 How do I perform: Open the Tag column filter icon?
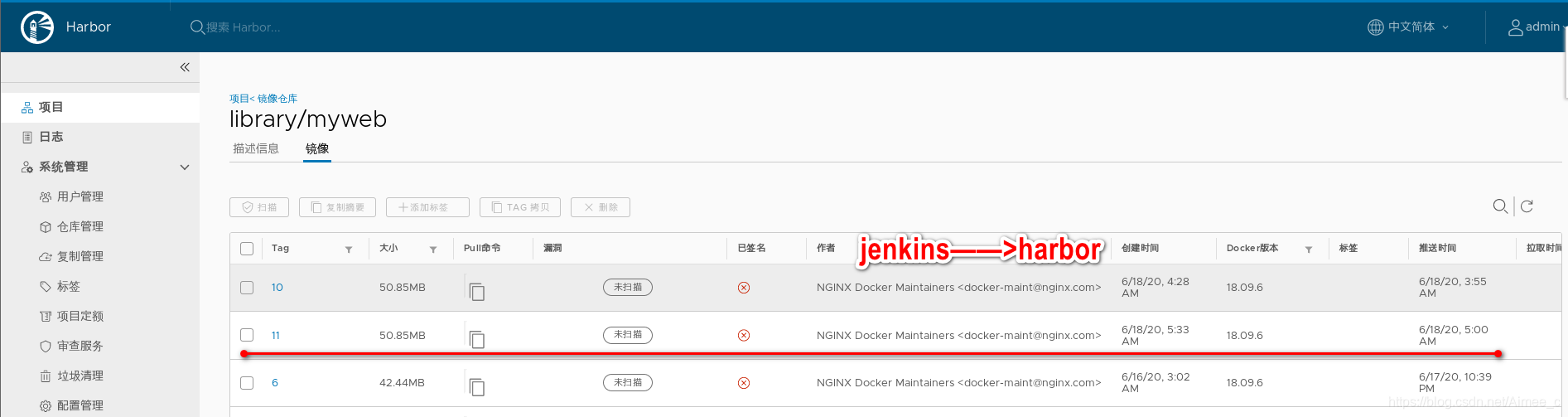tap(349, 250)
